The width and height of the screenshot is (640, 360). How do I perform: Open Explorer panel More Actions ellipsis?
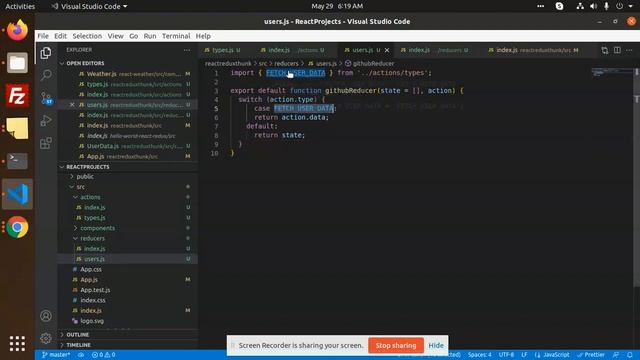tap(187, 50)
